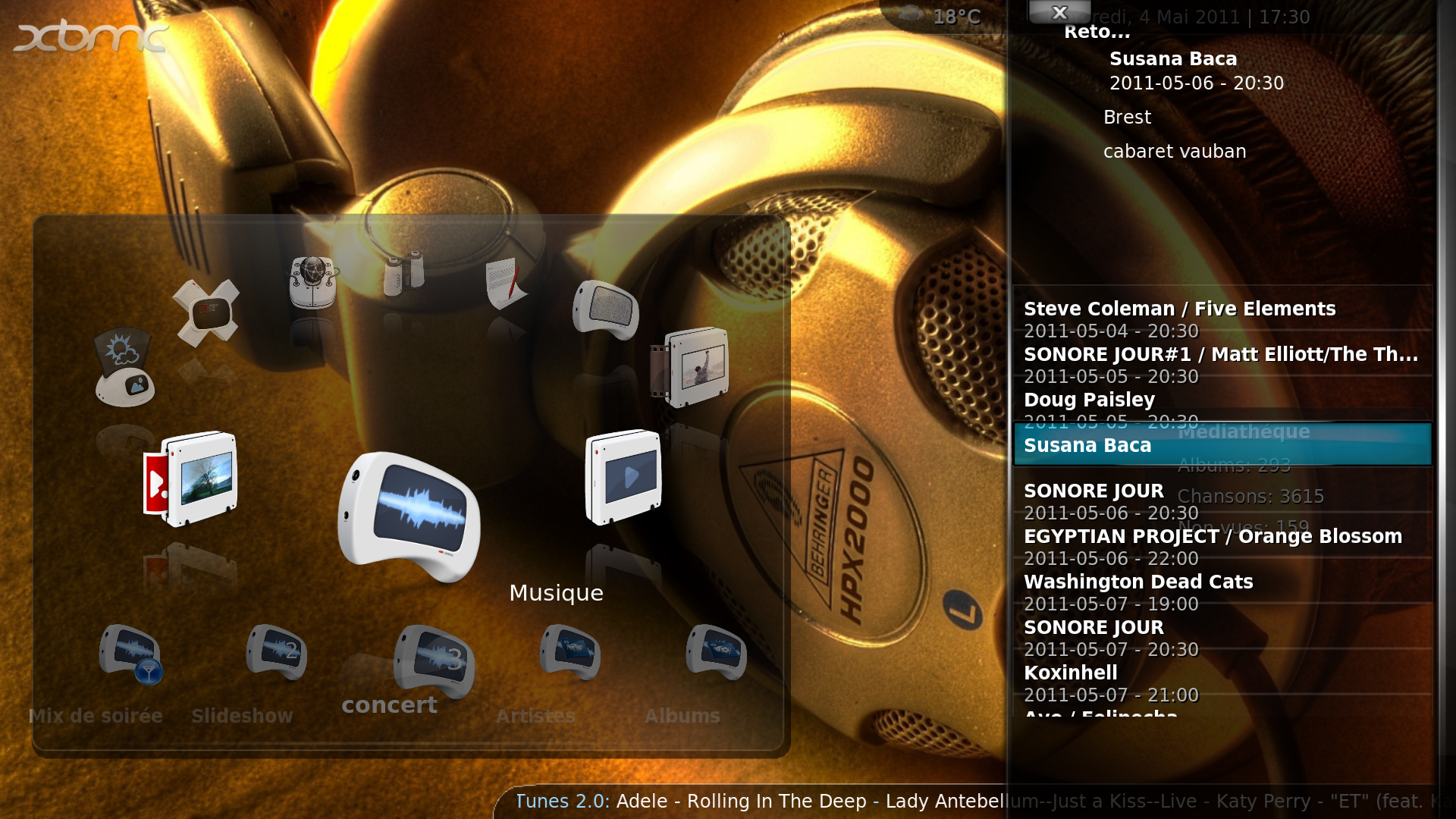The image size is (1456, 819).
Task: Select the Doug Paisley concert entry
Action: click(x=1222, y=409)
